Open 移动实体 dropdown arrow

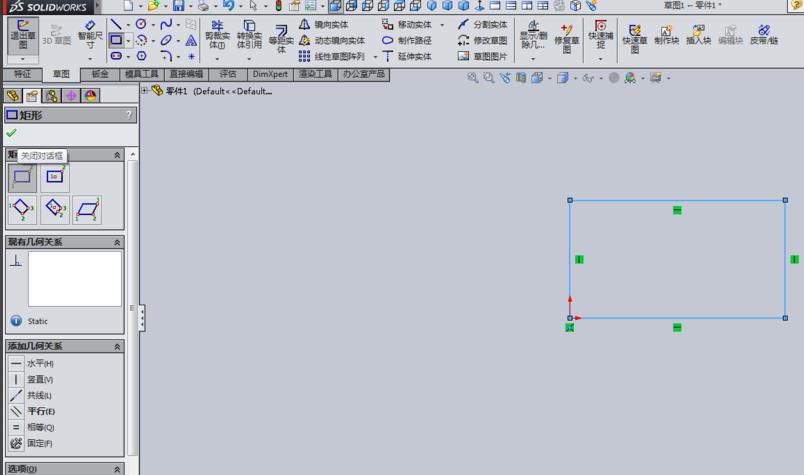(x=442, y=25)
